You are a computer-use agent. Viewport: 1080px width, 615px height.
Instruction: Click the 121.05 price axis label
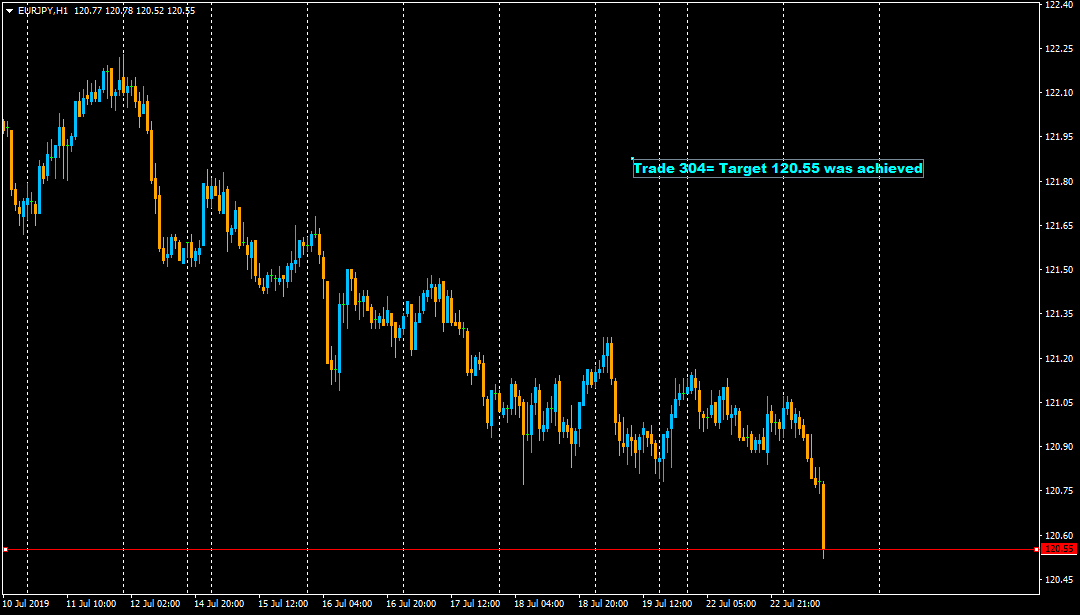coord(1059,403)
